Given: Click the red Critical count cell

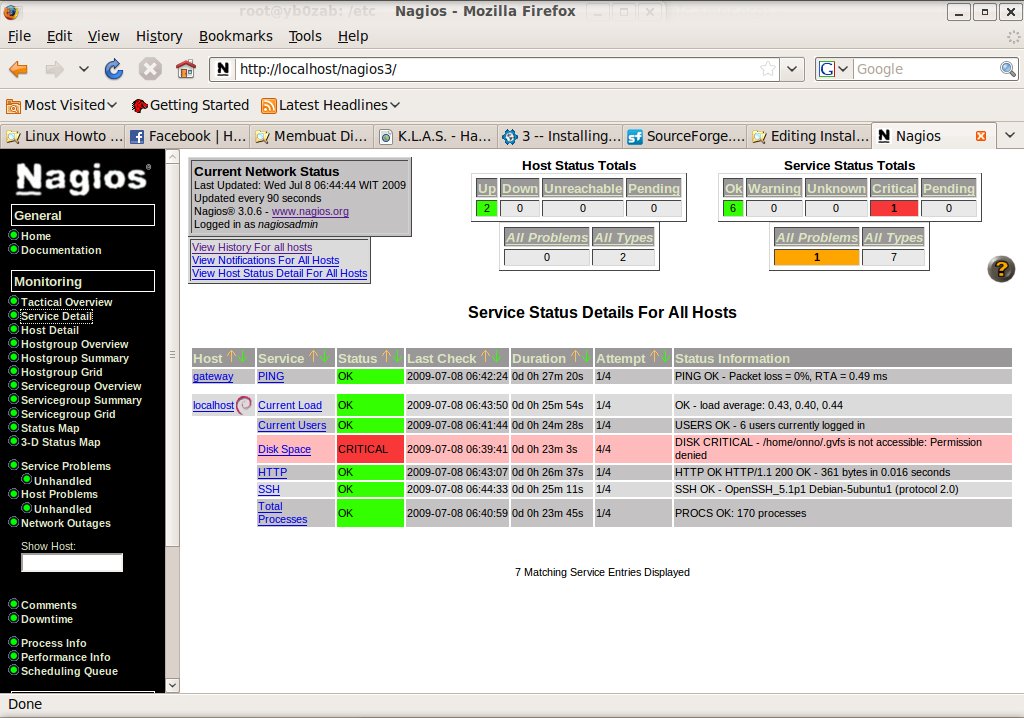Looking at the screenshot, I should [893, 209].
